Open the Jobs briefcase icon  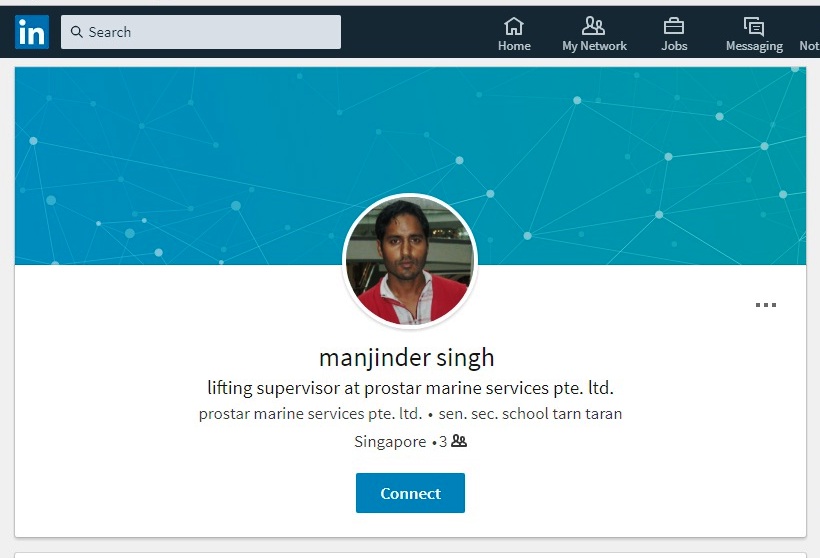coord(674,26)
